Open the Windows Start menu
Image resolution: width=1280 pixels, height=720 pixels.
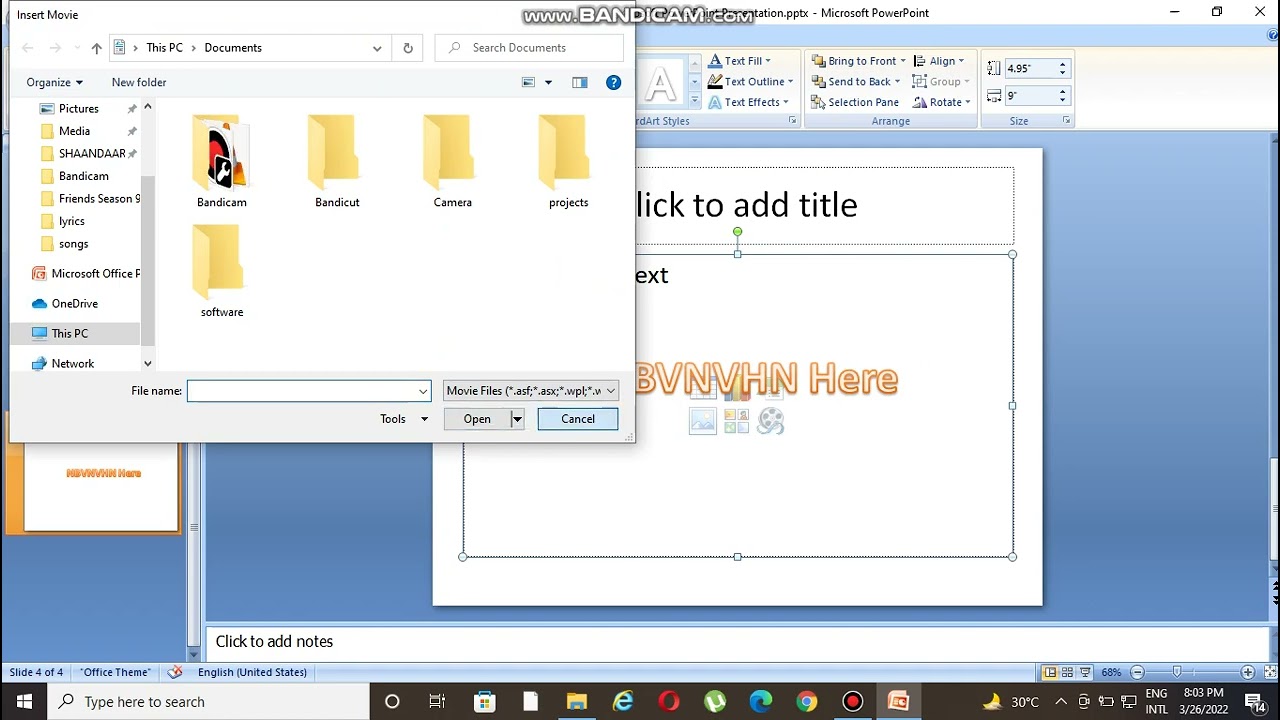coord(24,702)
